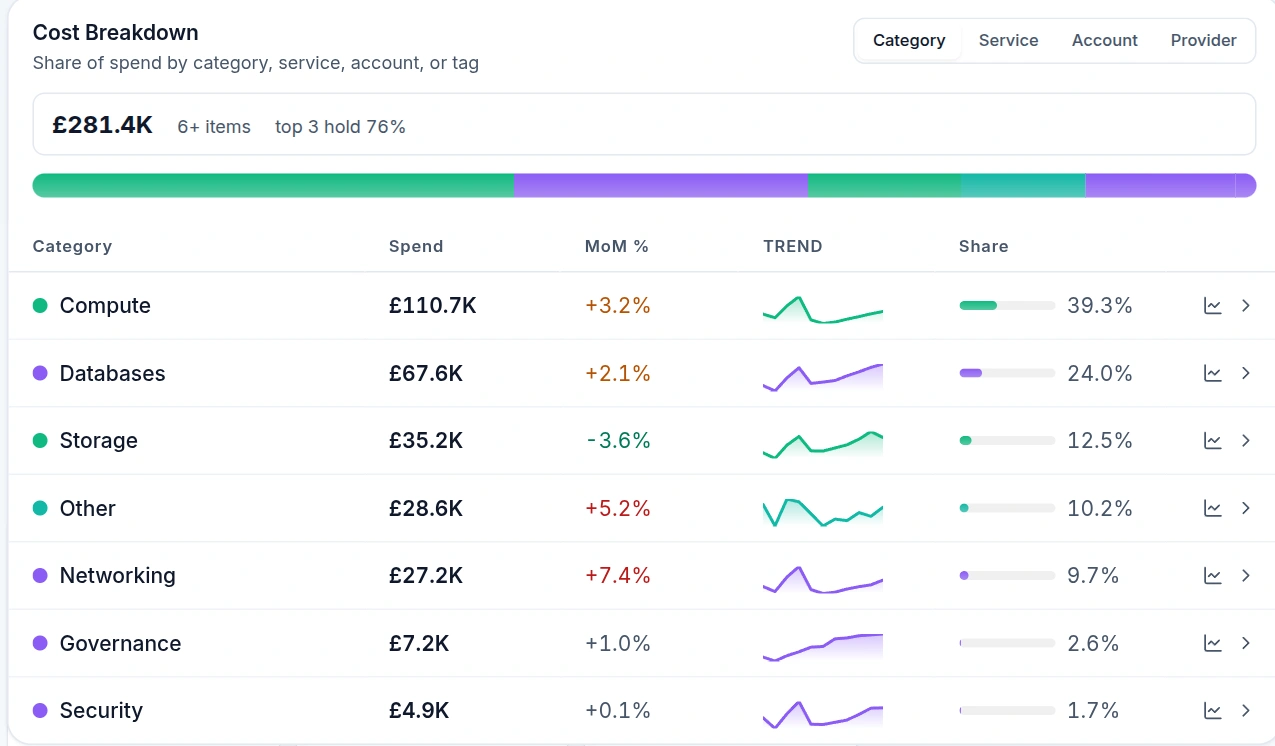This screenshot has height=746, width=1275.
Task: Select the Governance category name
Action: [x=121, y=643]
